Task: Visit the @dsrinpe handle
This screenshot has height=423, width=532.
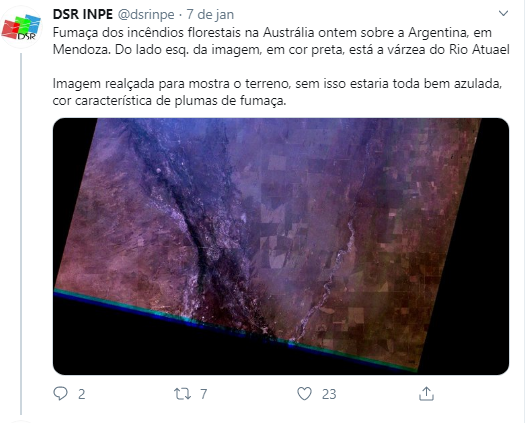Action: 146,15
